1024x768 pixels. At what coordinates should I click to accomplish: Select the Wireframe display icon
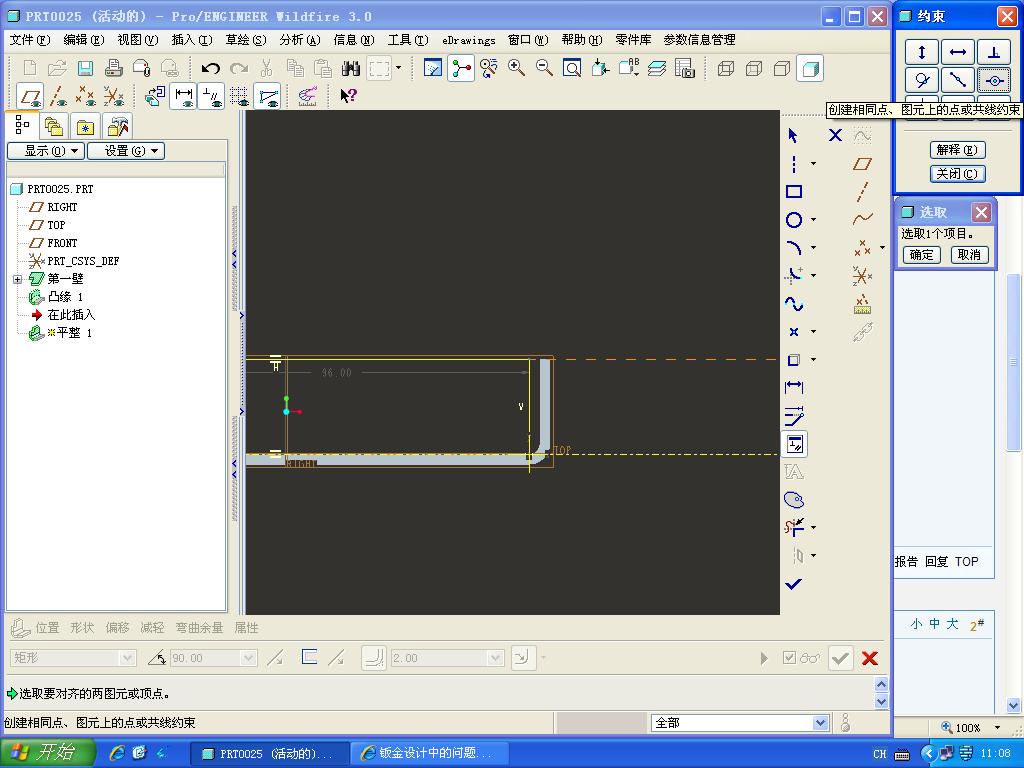(x=726, y=68)
